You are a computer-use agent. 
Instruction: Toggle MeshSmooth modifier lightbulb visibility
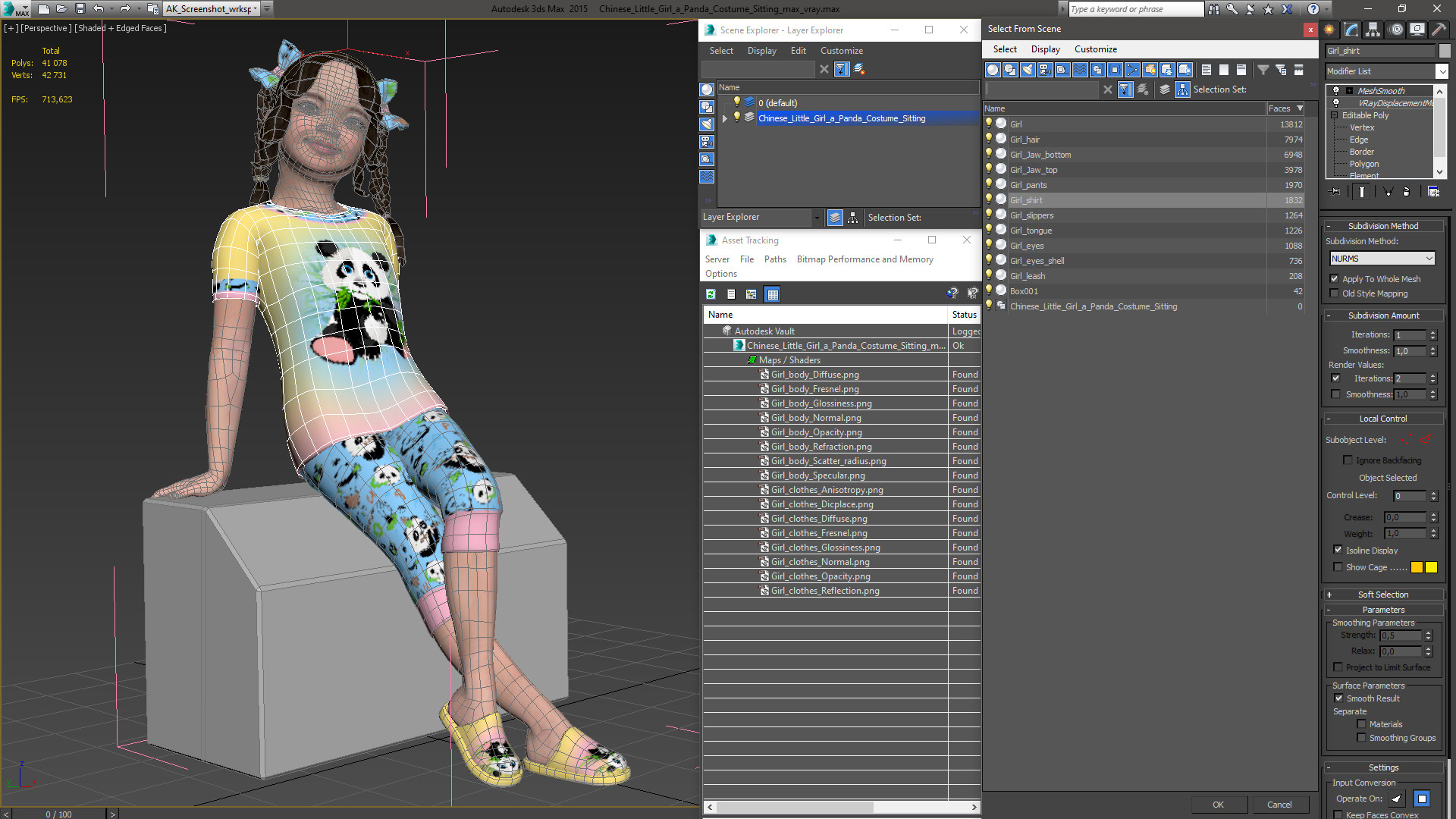[x=1336, y=90]
